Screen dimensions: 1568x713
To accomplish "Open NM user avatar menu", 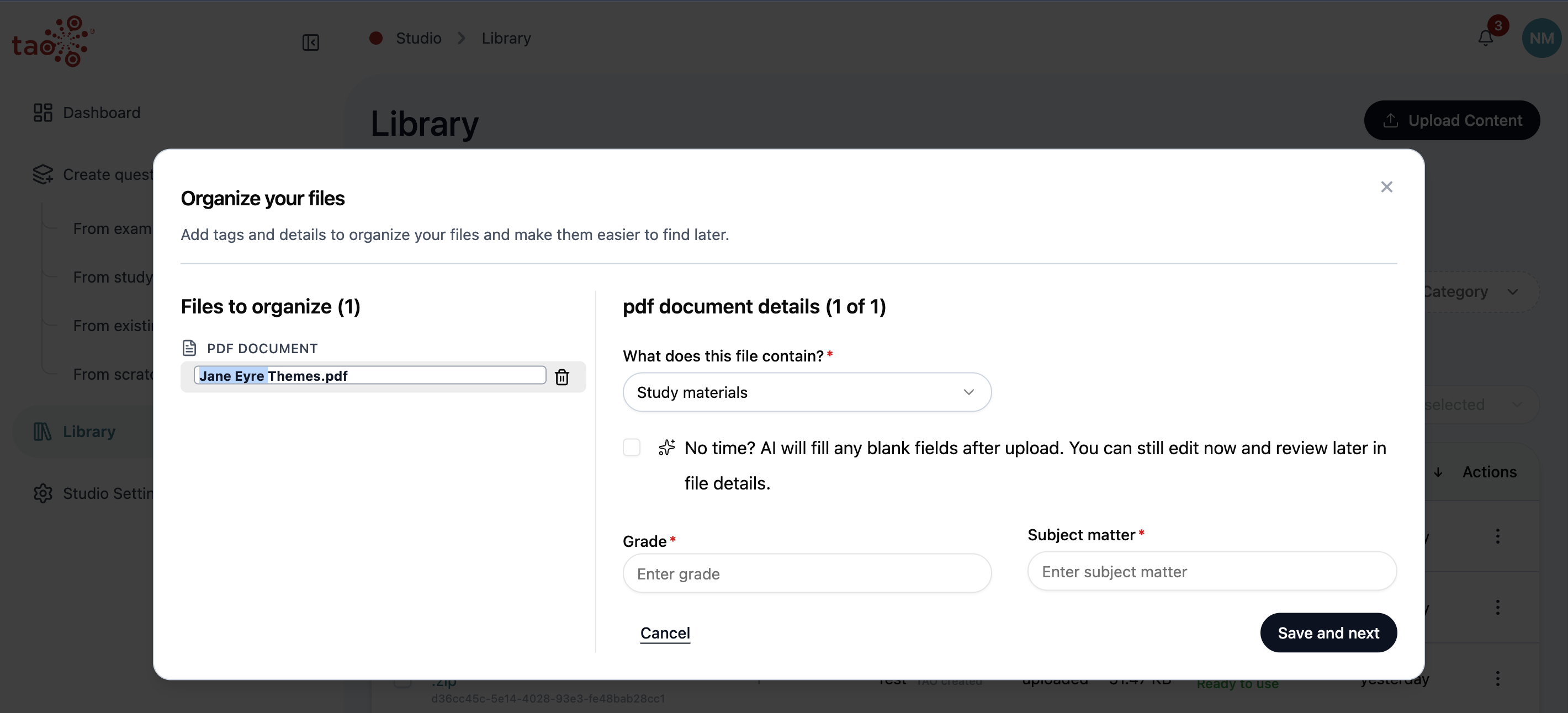I will [x=1541, y=38].
